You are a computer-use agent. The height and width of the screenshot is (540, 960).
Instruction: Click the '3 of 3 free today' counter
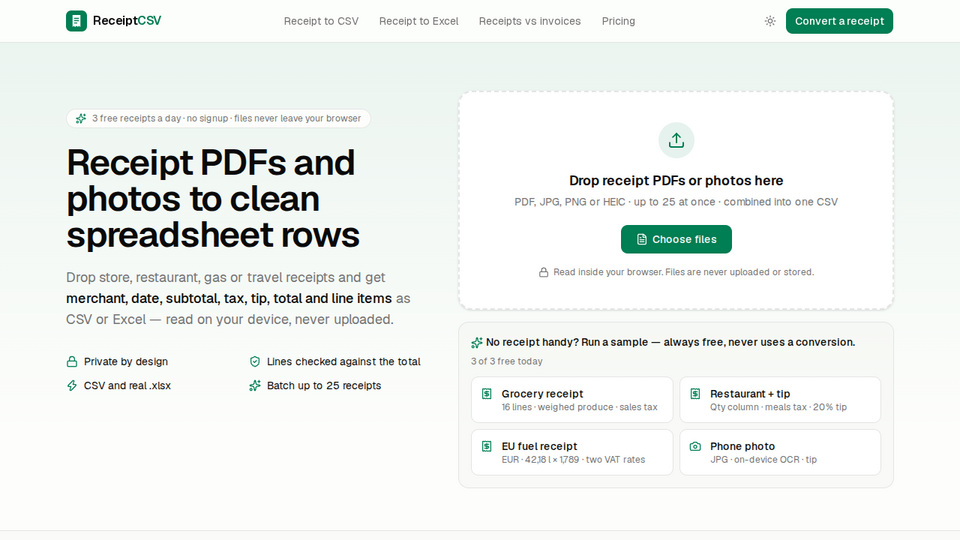pyautogui.click(x=506, y=361)
